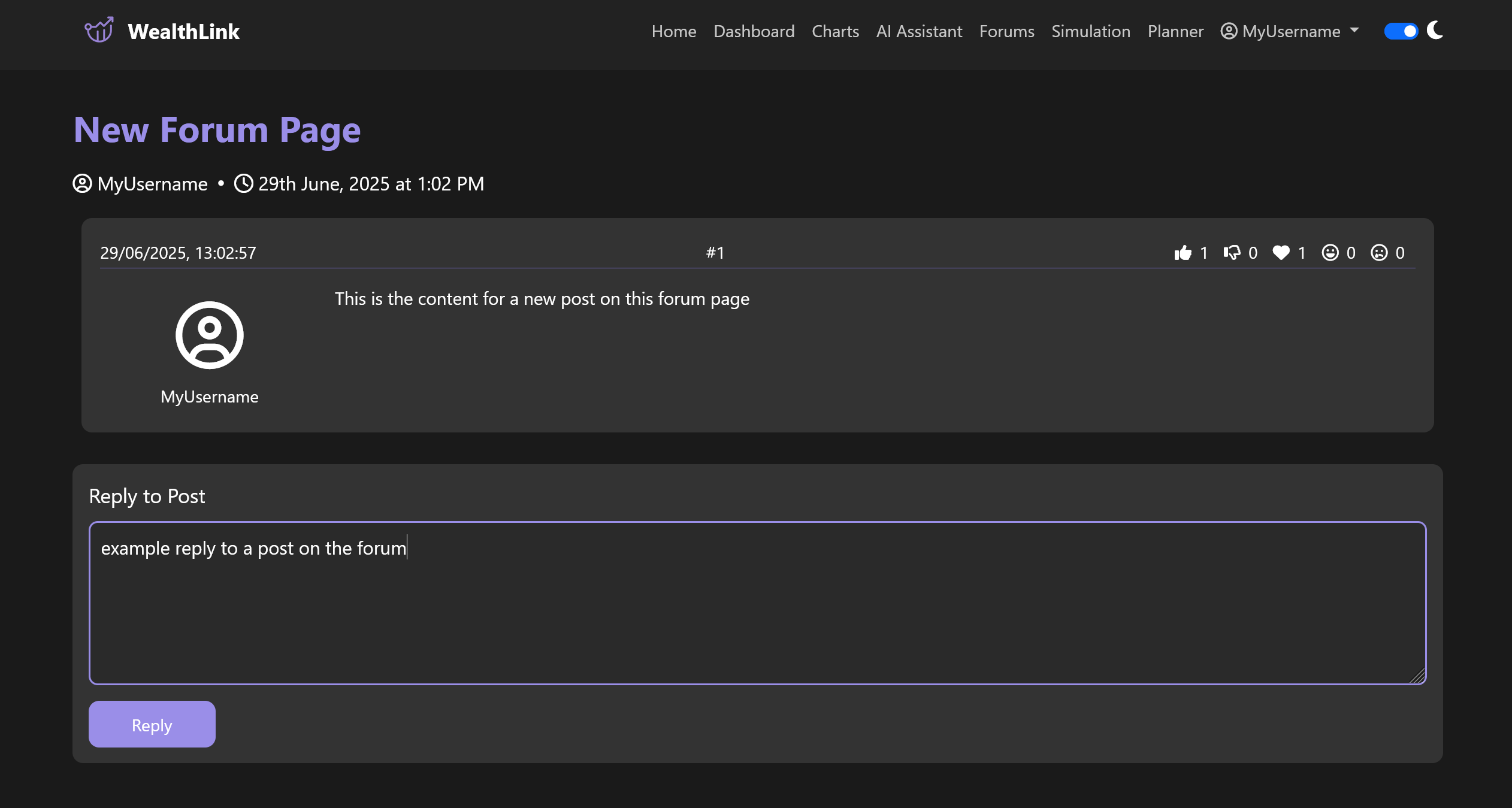
Task: Click the thumbs-down reaction icon
Action: 1232,253
